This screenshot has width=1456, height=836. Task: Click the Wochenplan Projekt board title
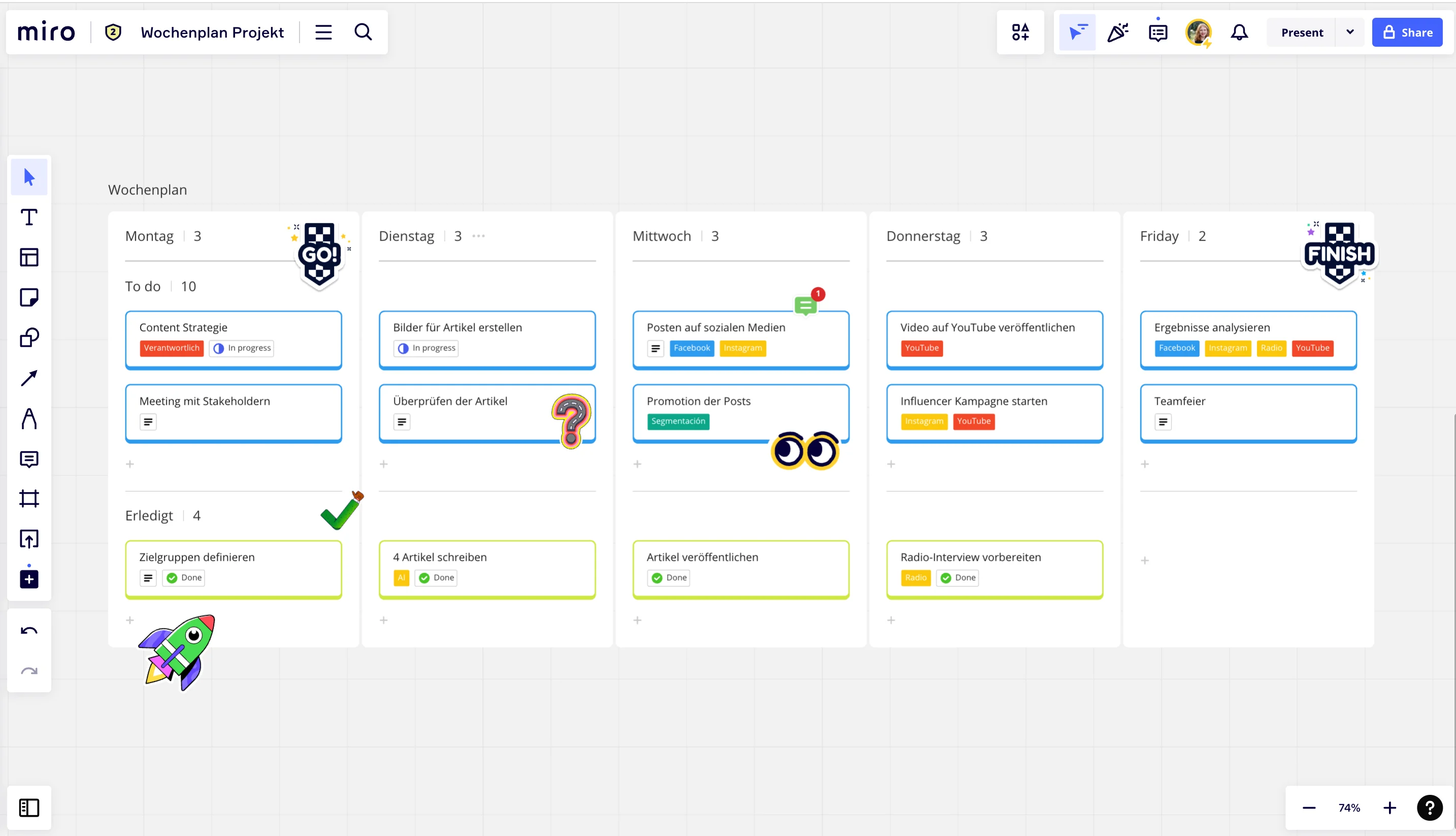point(212,33)
